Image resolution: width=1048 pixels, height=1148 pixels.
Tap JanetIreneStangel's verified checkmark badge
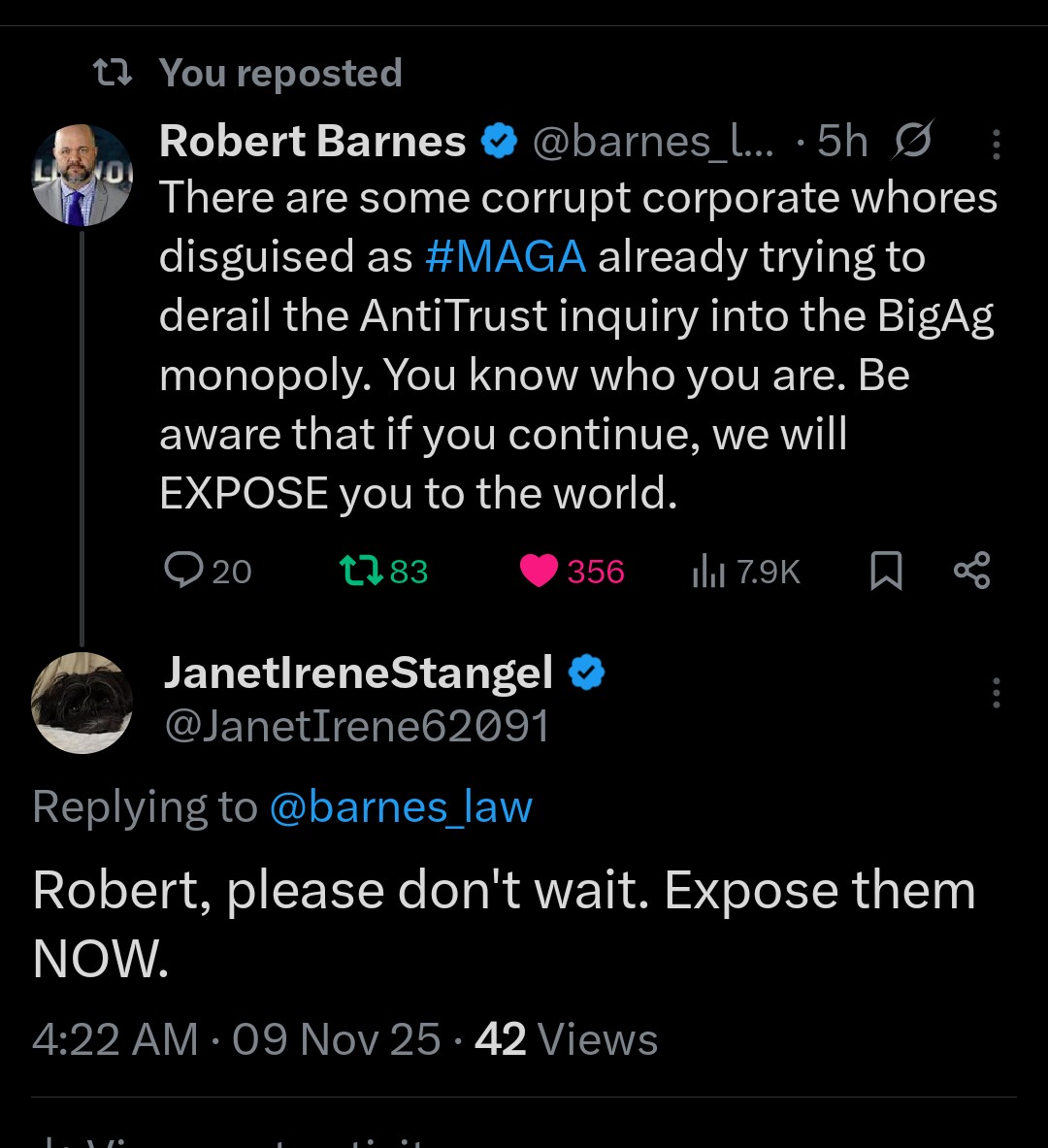tap(586, 672)
